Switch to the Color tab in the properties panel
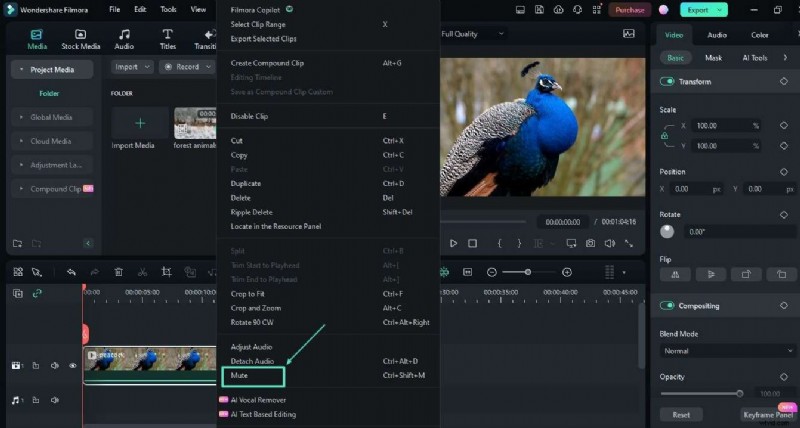The image size is (800, 428). (759, 35)
